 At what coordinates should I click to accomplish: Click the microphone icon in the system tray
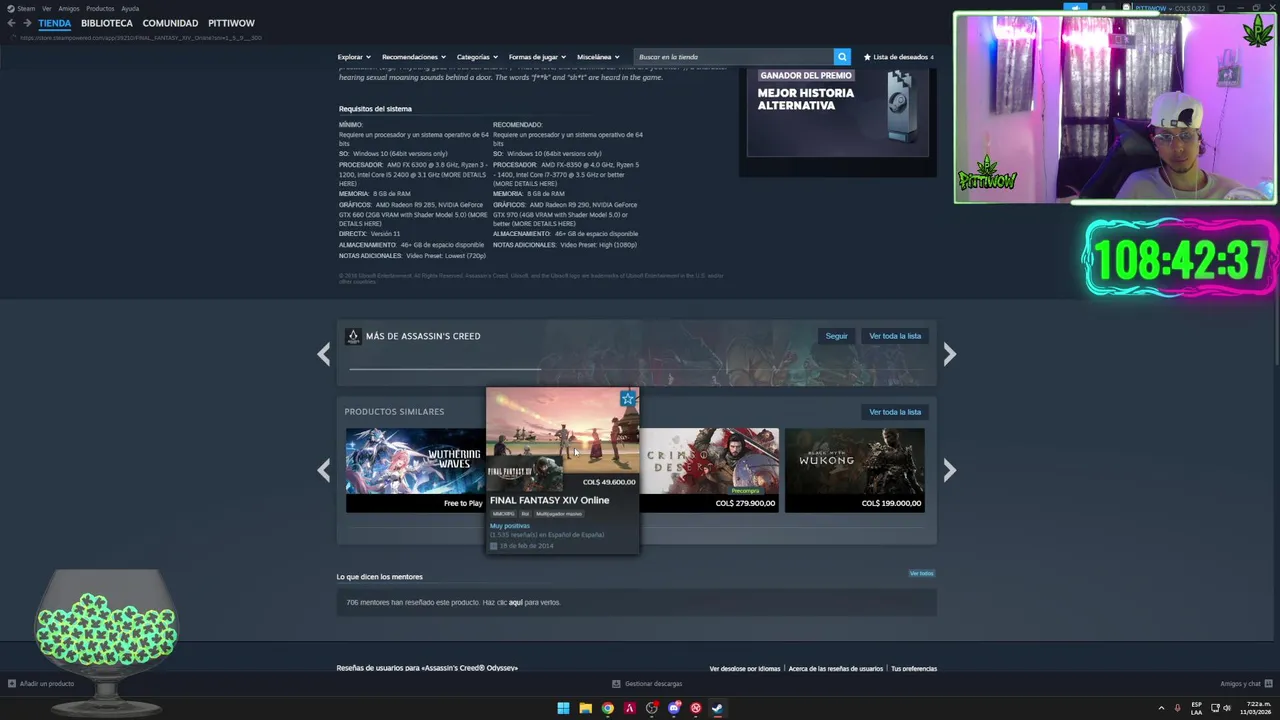1177,708
